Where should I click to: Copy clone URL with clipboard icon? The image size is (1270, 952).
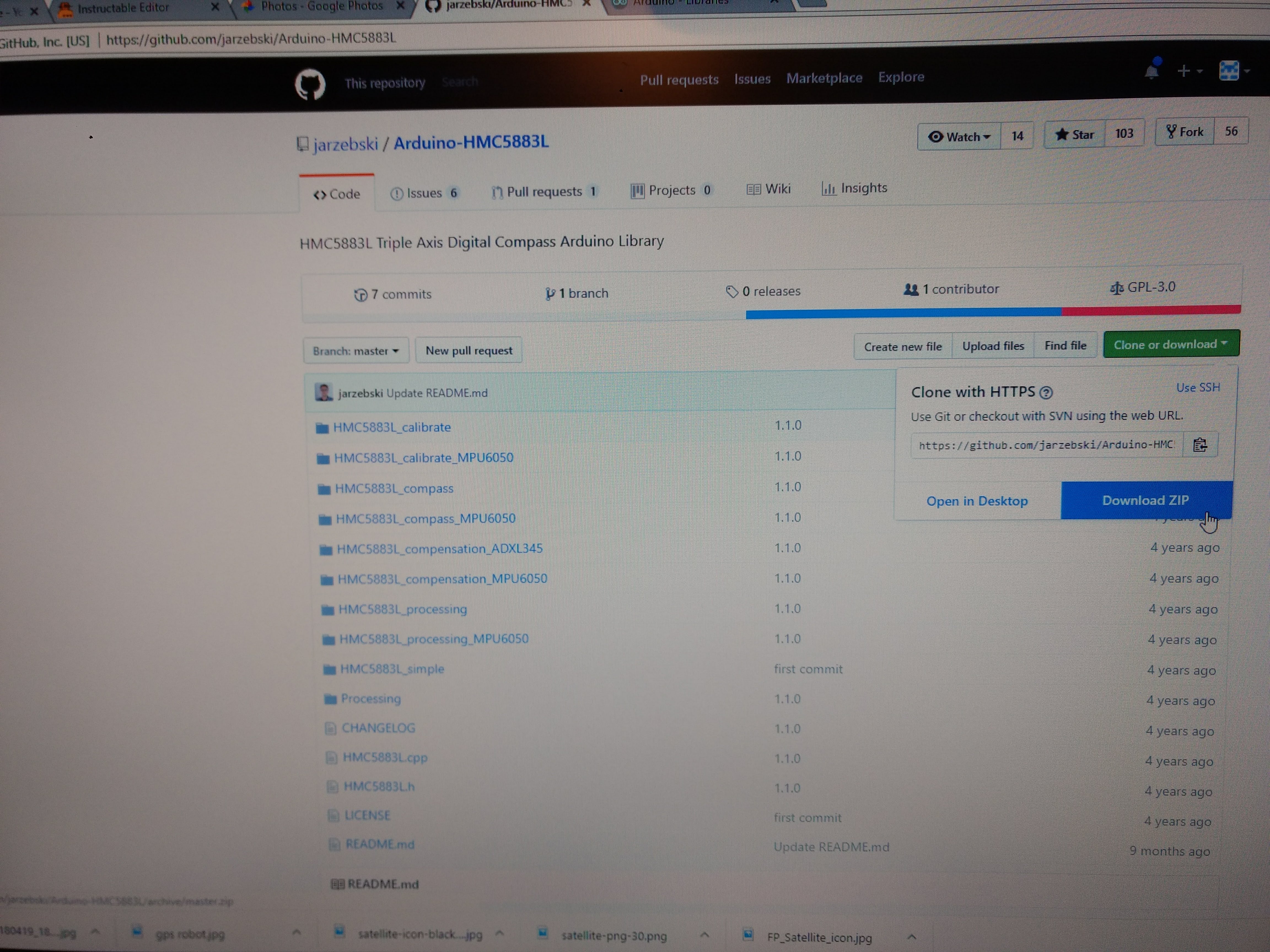(x=1199, y=445)
